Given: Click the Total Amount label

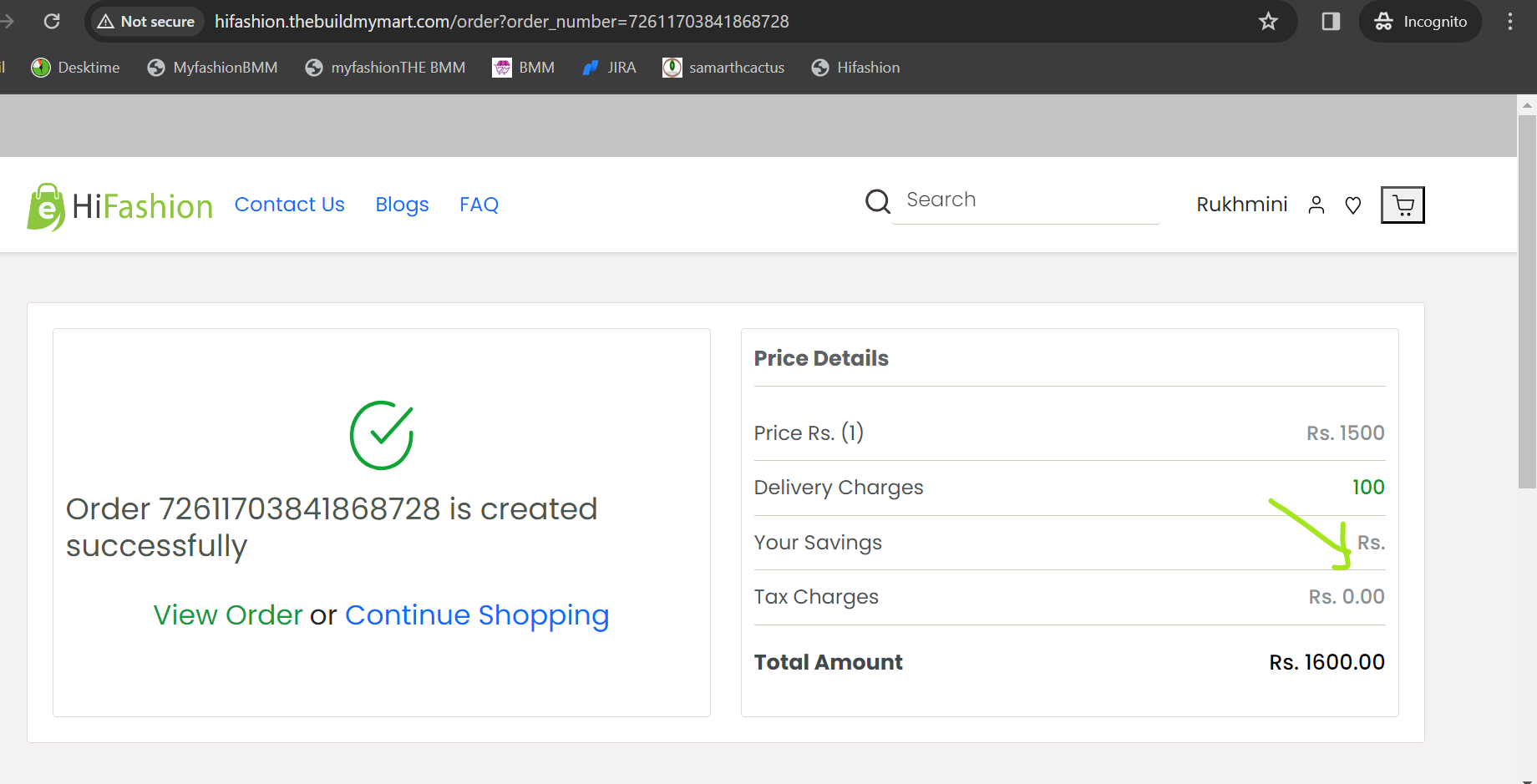Looking at the screenshot, I should coord(828,662).
